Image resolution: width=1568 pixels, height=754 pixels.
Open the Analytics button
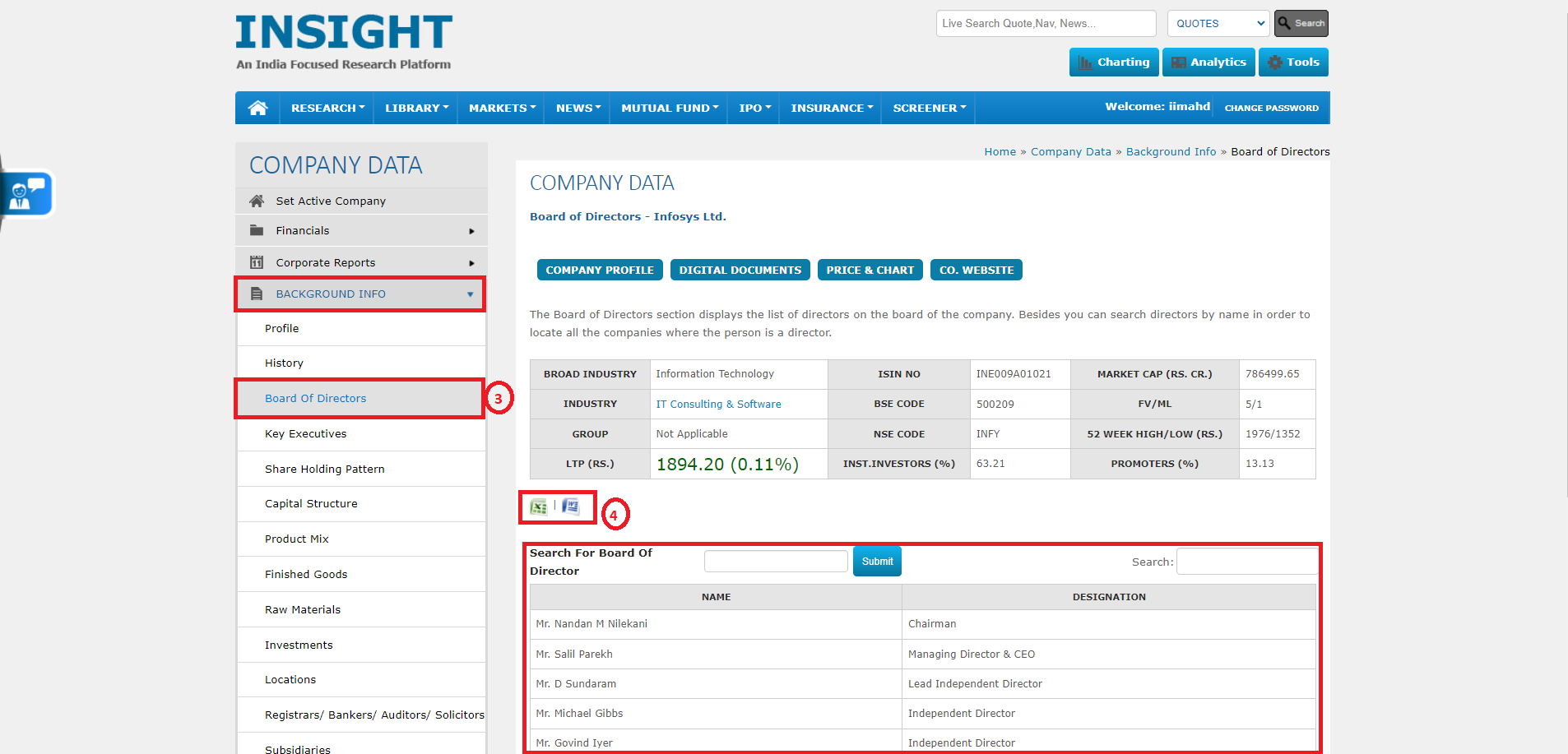(x=1208, y=62)
